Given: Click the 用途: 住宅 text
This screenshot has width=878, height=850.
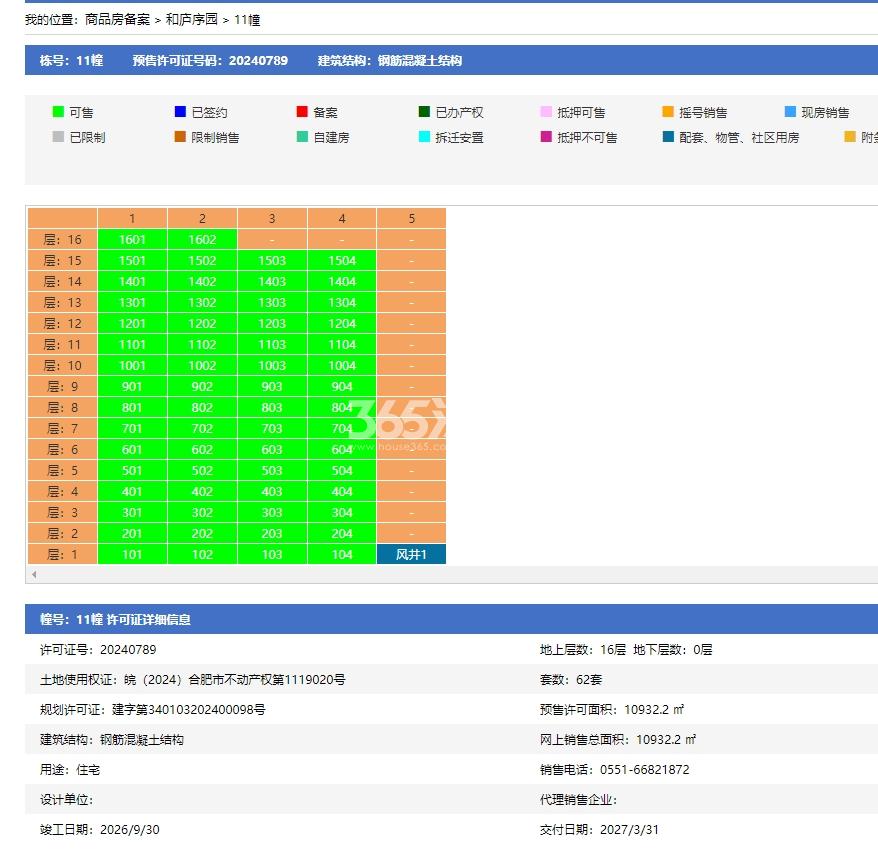Looking at the screenshot, I should [70, 769].
